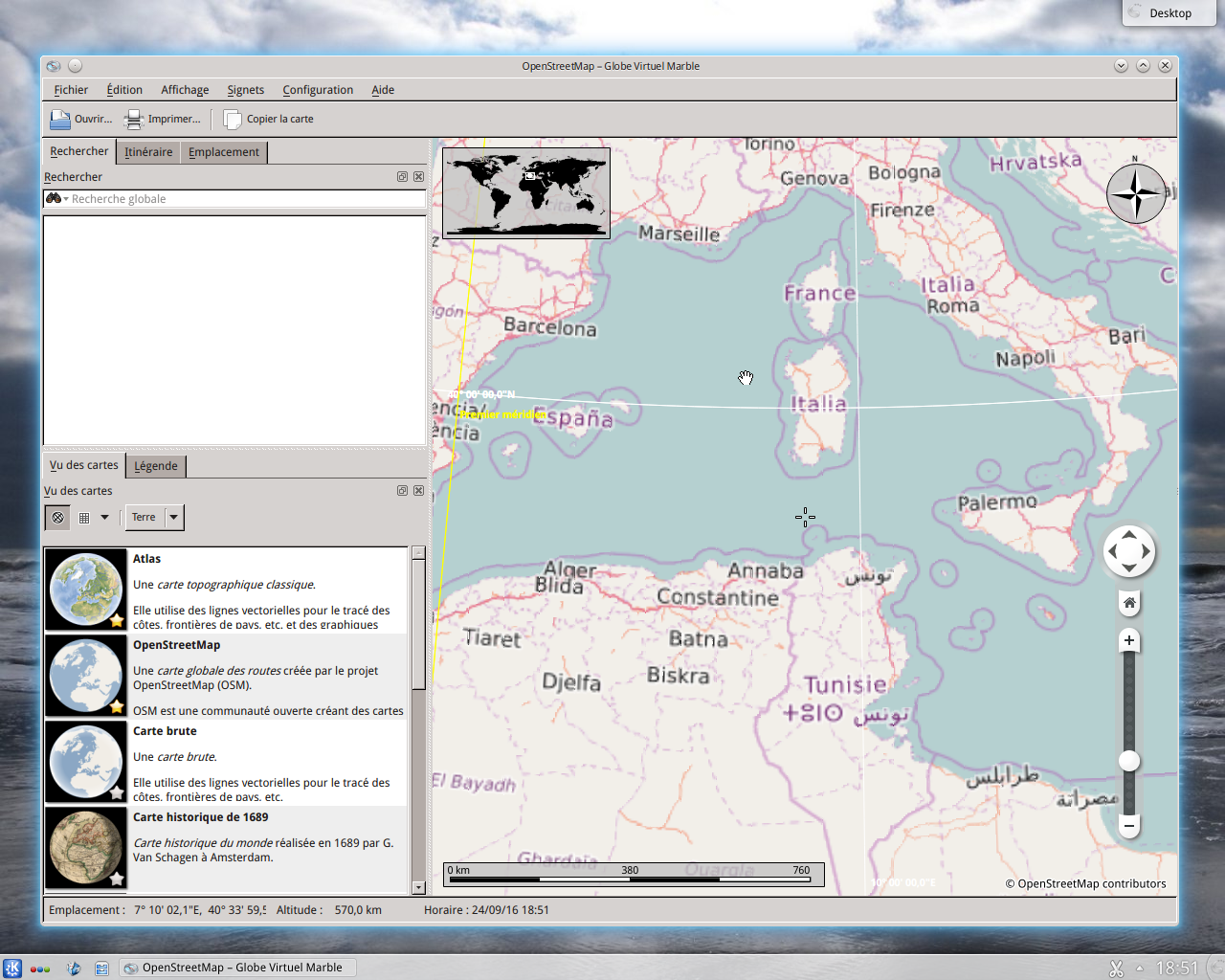Zoom in with the plus button
The width and height of the screenshot is (1225, 980).
[x=1129, y=640]
